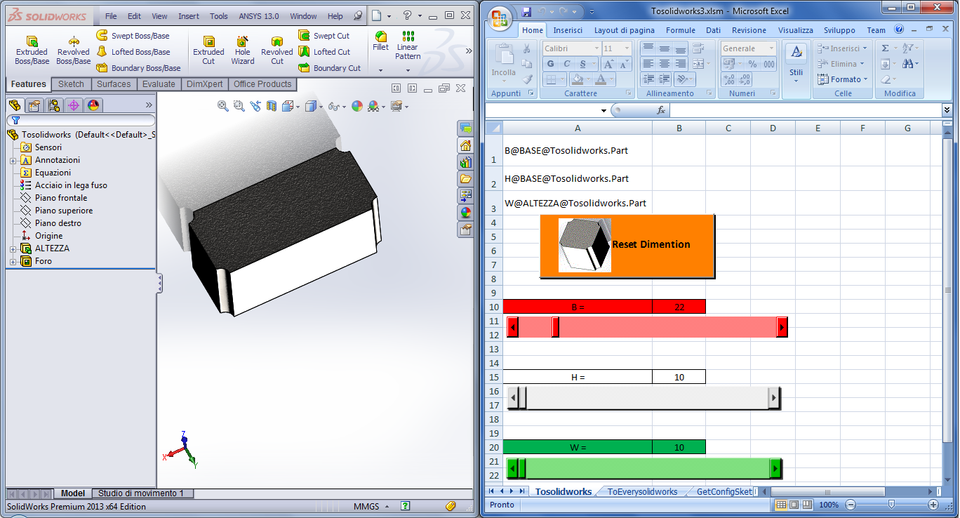This screenshot has height=518, width=960.
Task: Open the Hole Wizard
Action: pos(242,49)
